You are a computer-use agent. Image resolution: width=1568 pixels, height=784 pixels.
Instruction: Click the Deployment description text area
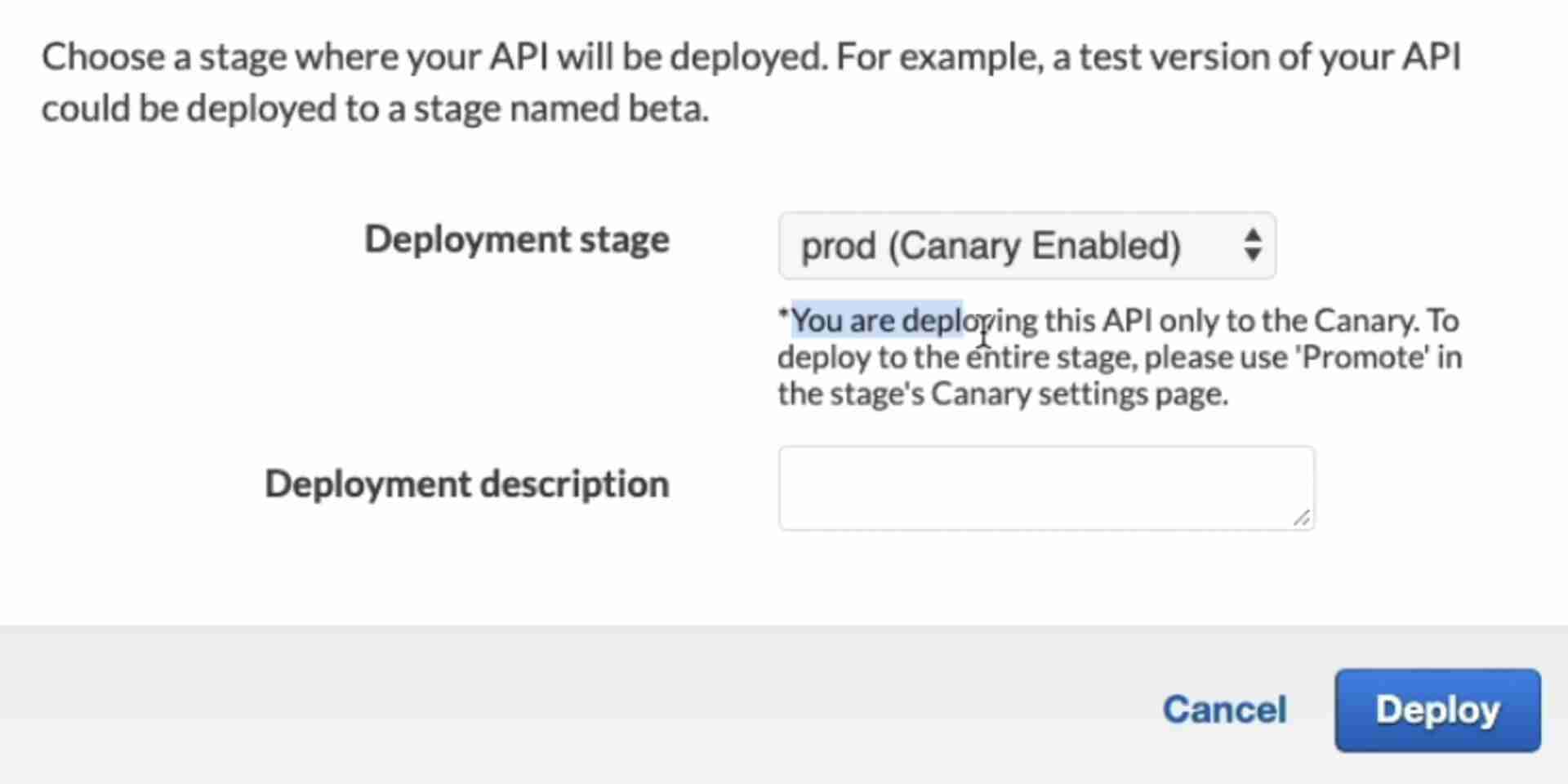1046,488
